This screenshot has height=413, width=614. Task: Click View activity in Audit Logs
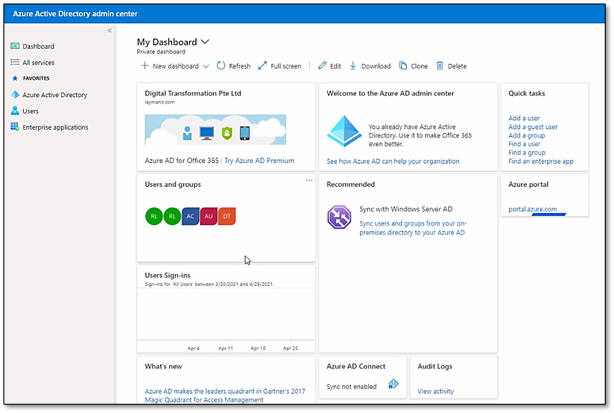(435, 391)
